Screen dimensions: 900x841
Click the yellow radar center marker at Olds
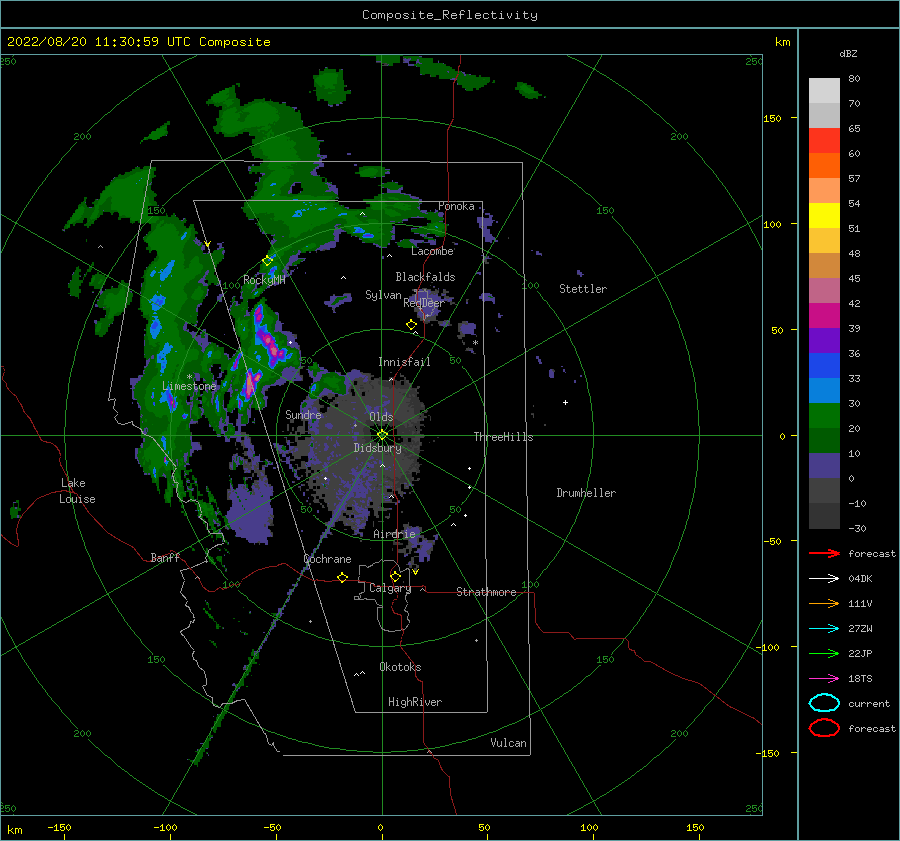(x=382, y=435)
